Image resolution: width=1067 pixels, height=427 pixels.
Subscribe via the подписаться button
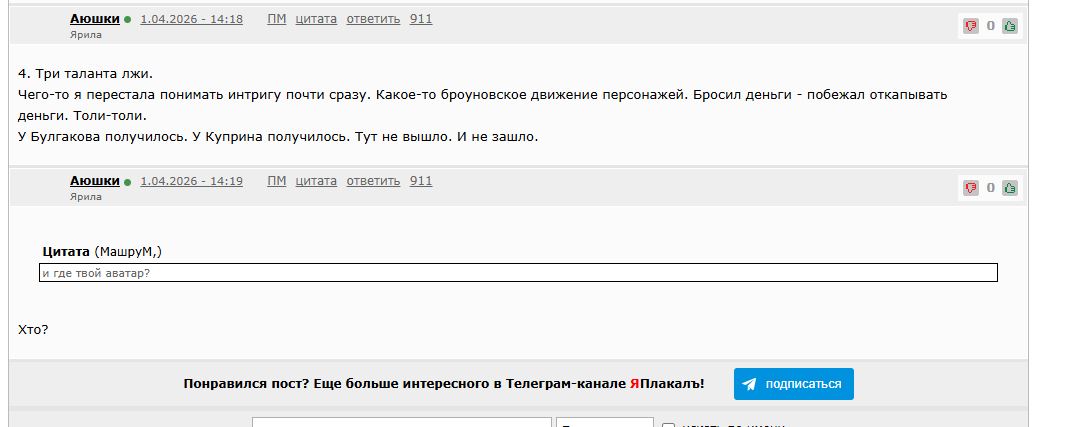[x=793, y=384]
